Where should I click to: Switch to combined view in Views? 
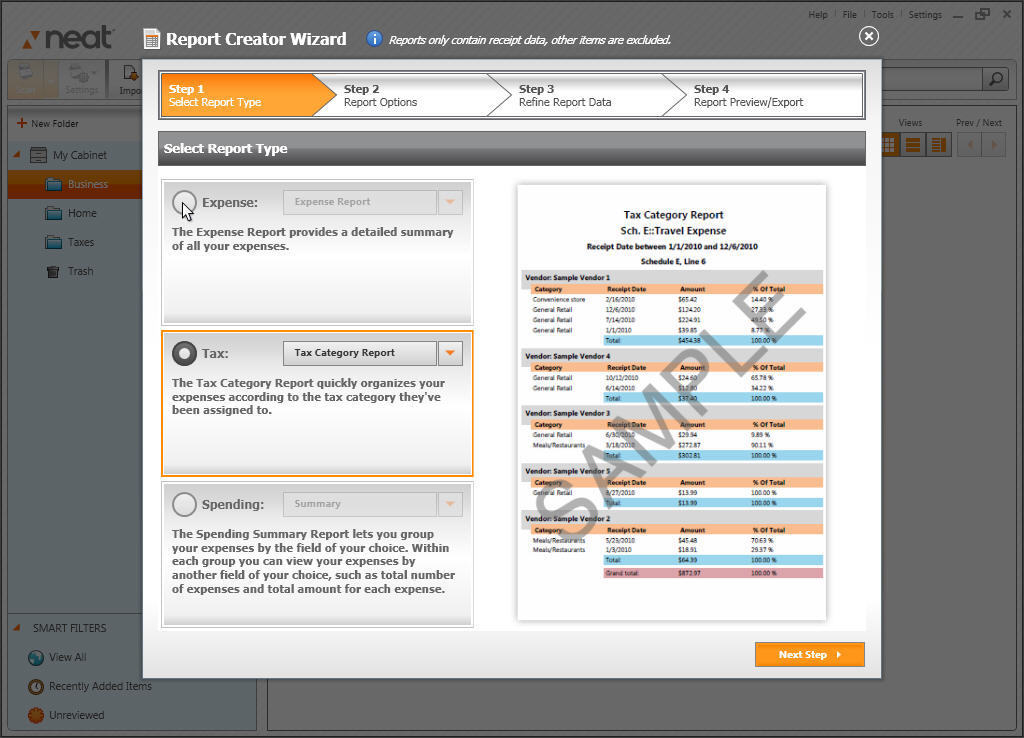point(938,144)
